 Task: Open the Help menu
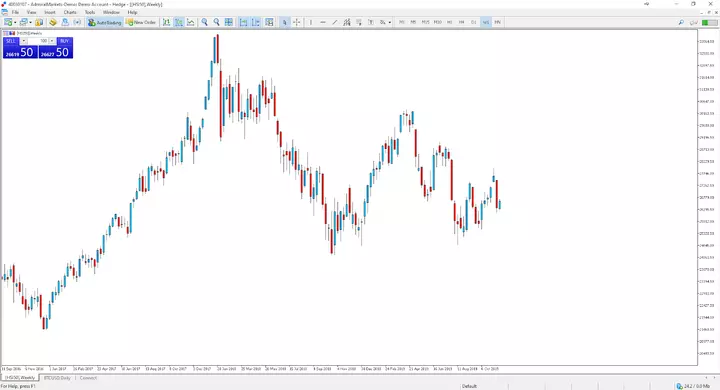pyautogui.click(x=132, y=12)
